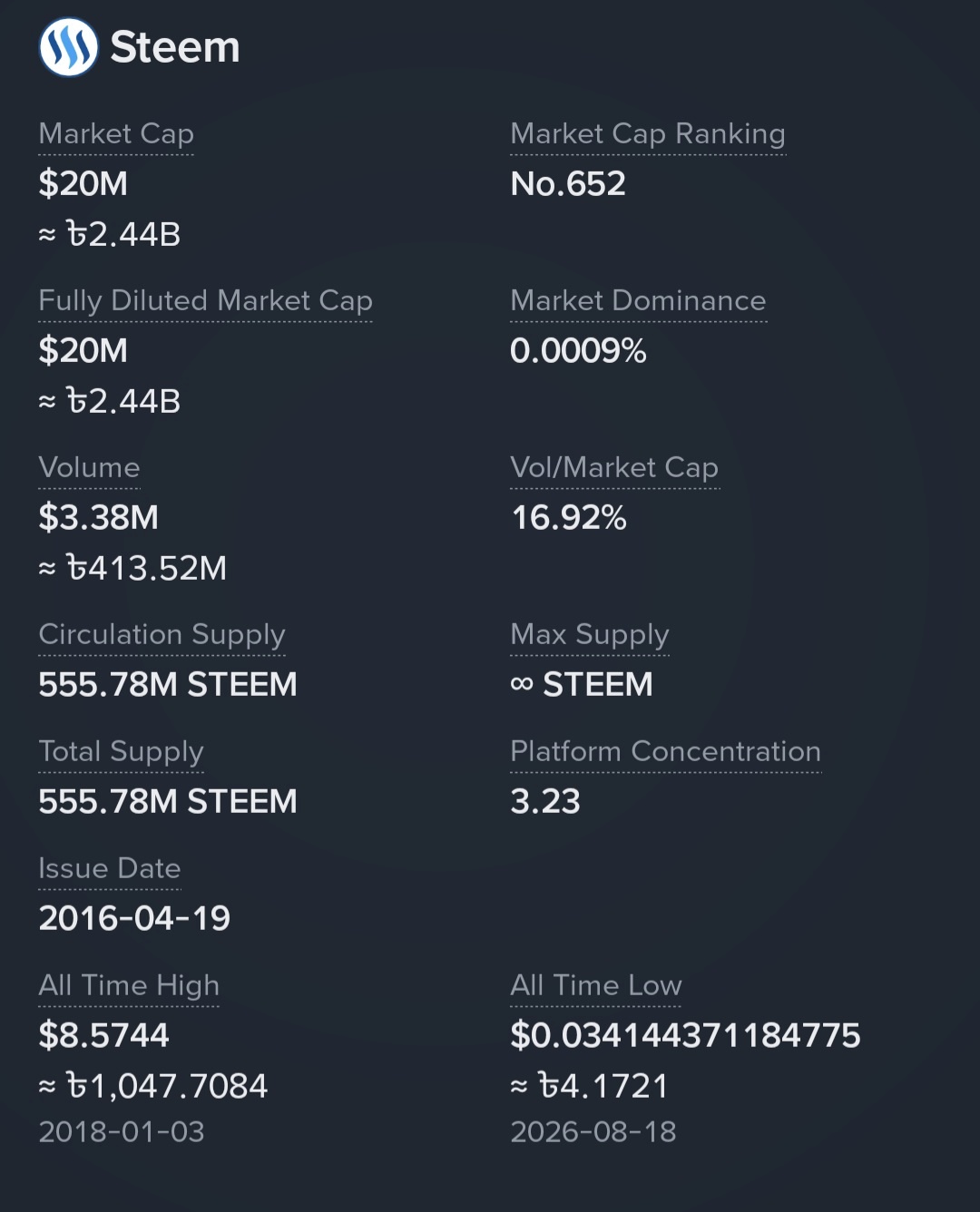Viewport: 980px width, 1212px height.
Task: Tap the No.652 ranking value
Action: tap(568, 184)
